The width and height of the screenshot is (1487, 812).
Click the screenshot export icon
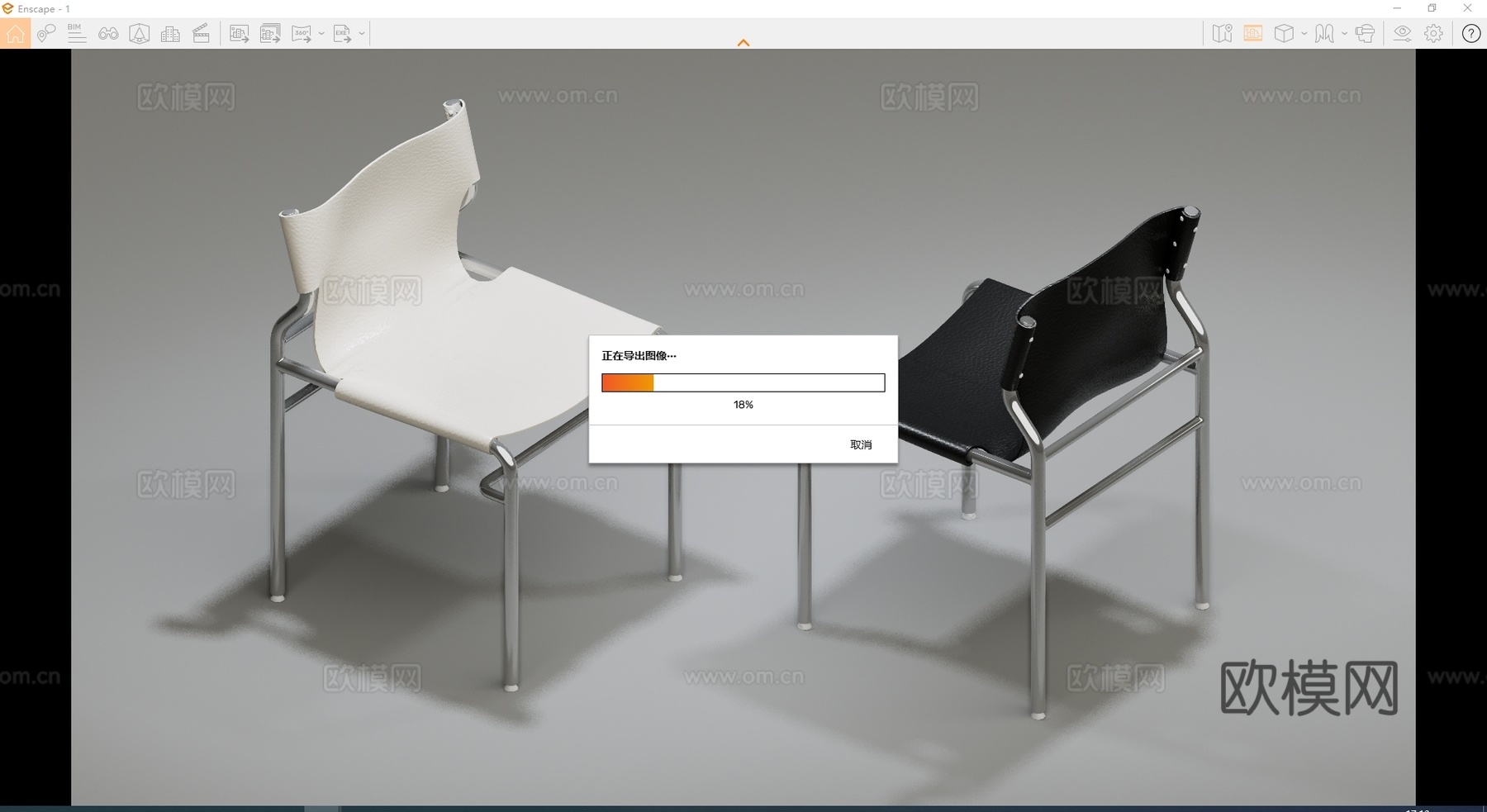pos(240,34)
